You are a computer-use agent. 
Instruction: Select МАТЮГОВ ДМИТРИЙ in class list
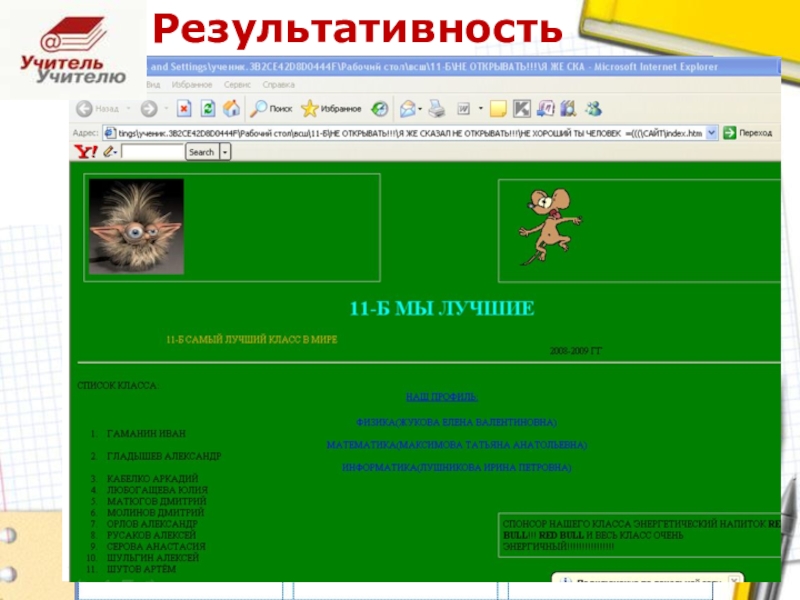tap(157, 501)
